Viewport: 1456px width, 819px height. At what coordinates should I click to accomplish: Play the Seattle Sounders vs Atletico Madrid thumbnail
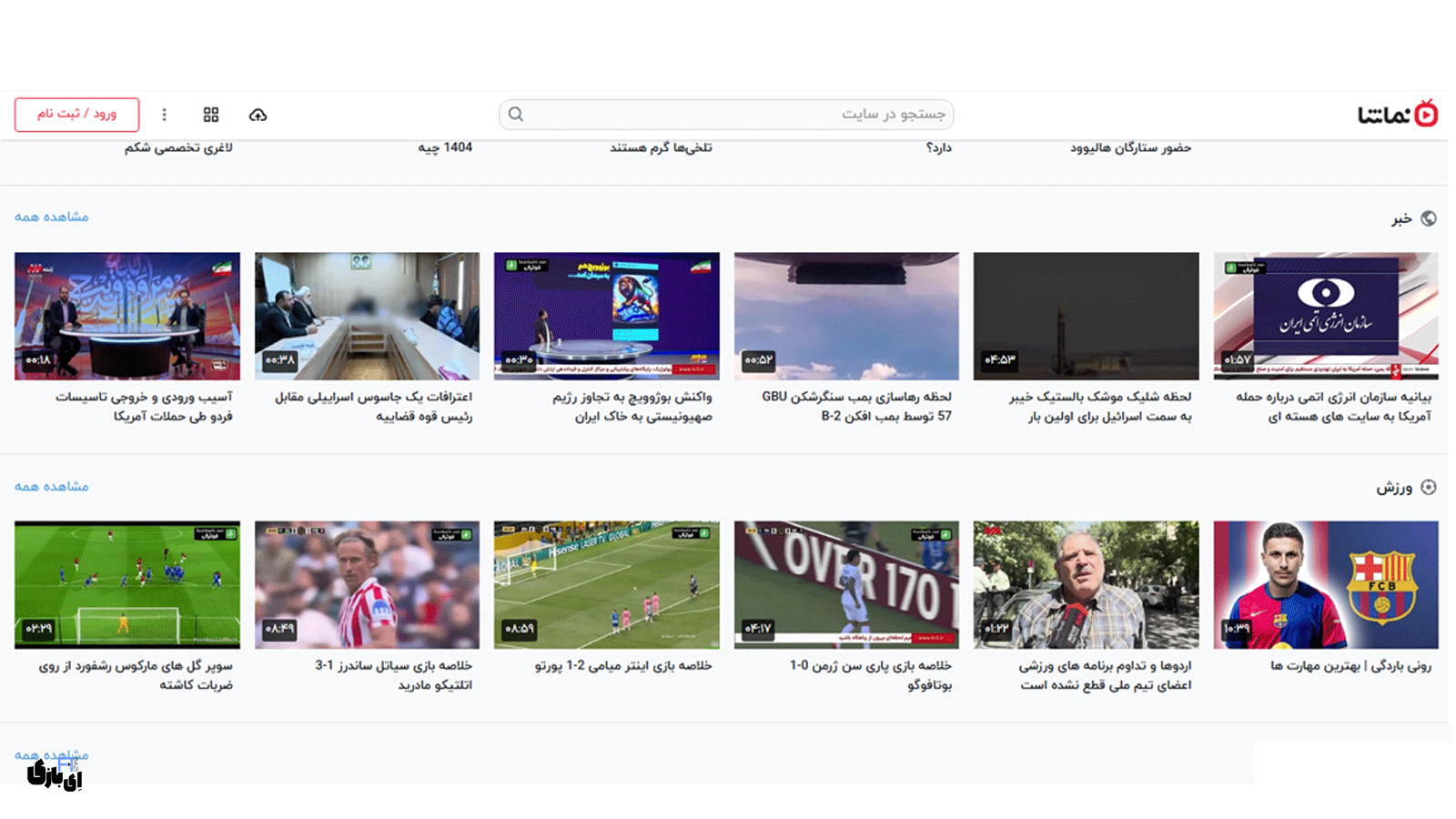click(367, 584)
